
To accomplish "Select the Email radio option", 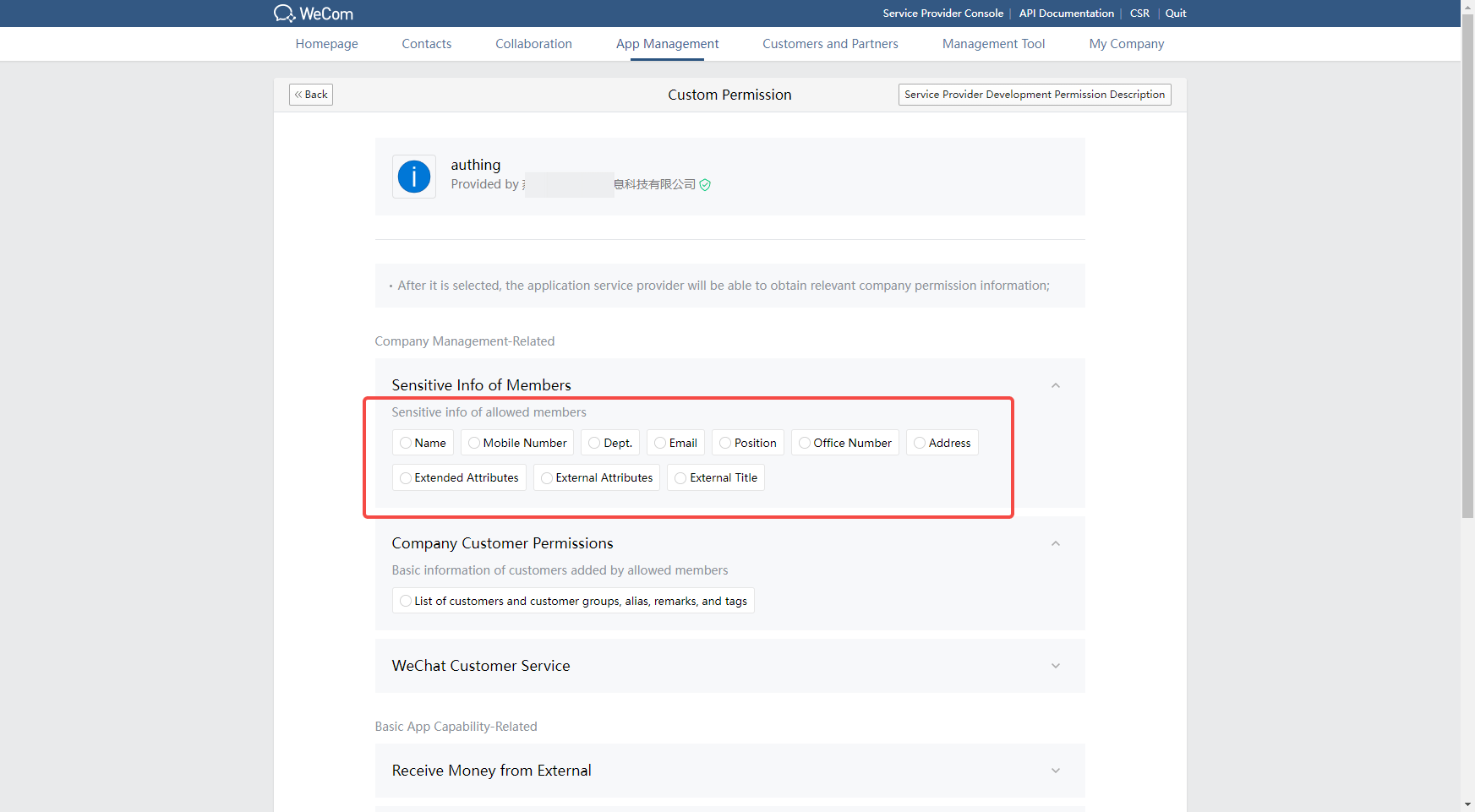I will 660,443.
